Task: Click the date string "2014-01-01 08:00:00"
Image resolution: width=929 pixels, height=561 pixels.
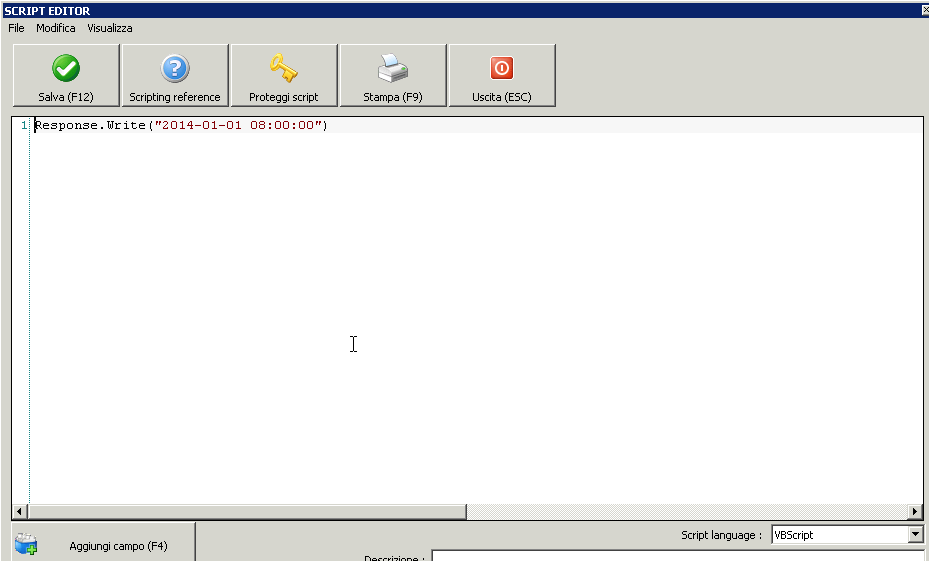Action: click(238, 125)
